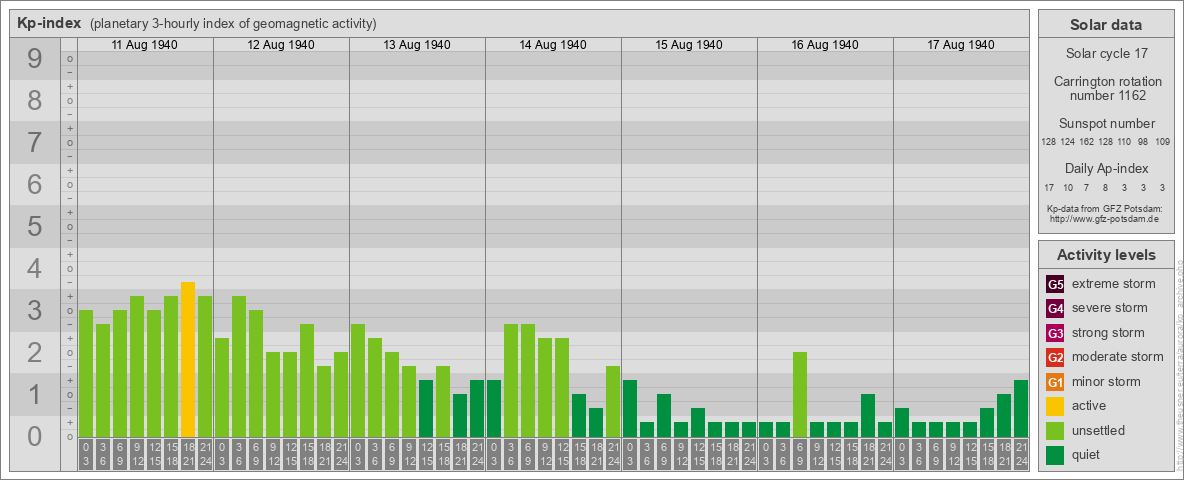
Task: Click the extreme storm legend label
Action: coord(1114,284)
